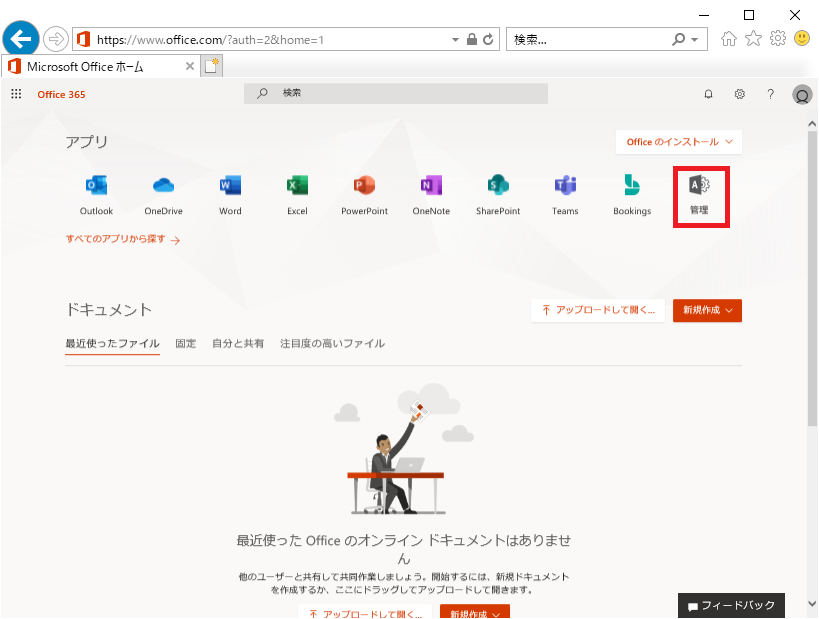Screen dimensions: 819x619
Task: Open browser tools gear icon
Action: tap(778, 38)
